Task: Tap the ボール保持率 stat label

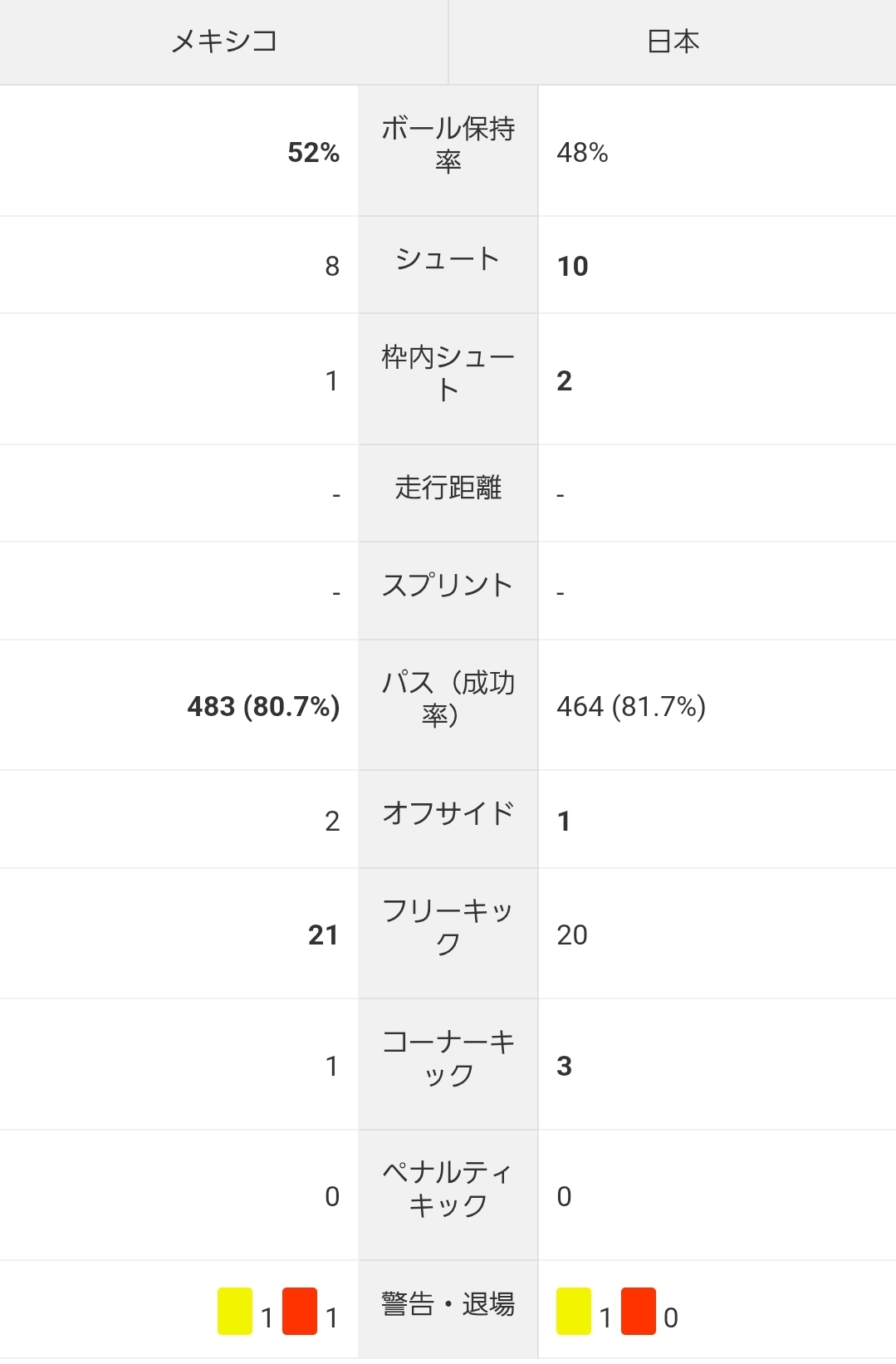Action: click(448, 144)
